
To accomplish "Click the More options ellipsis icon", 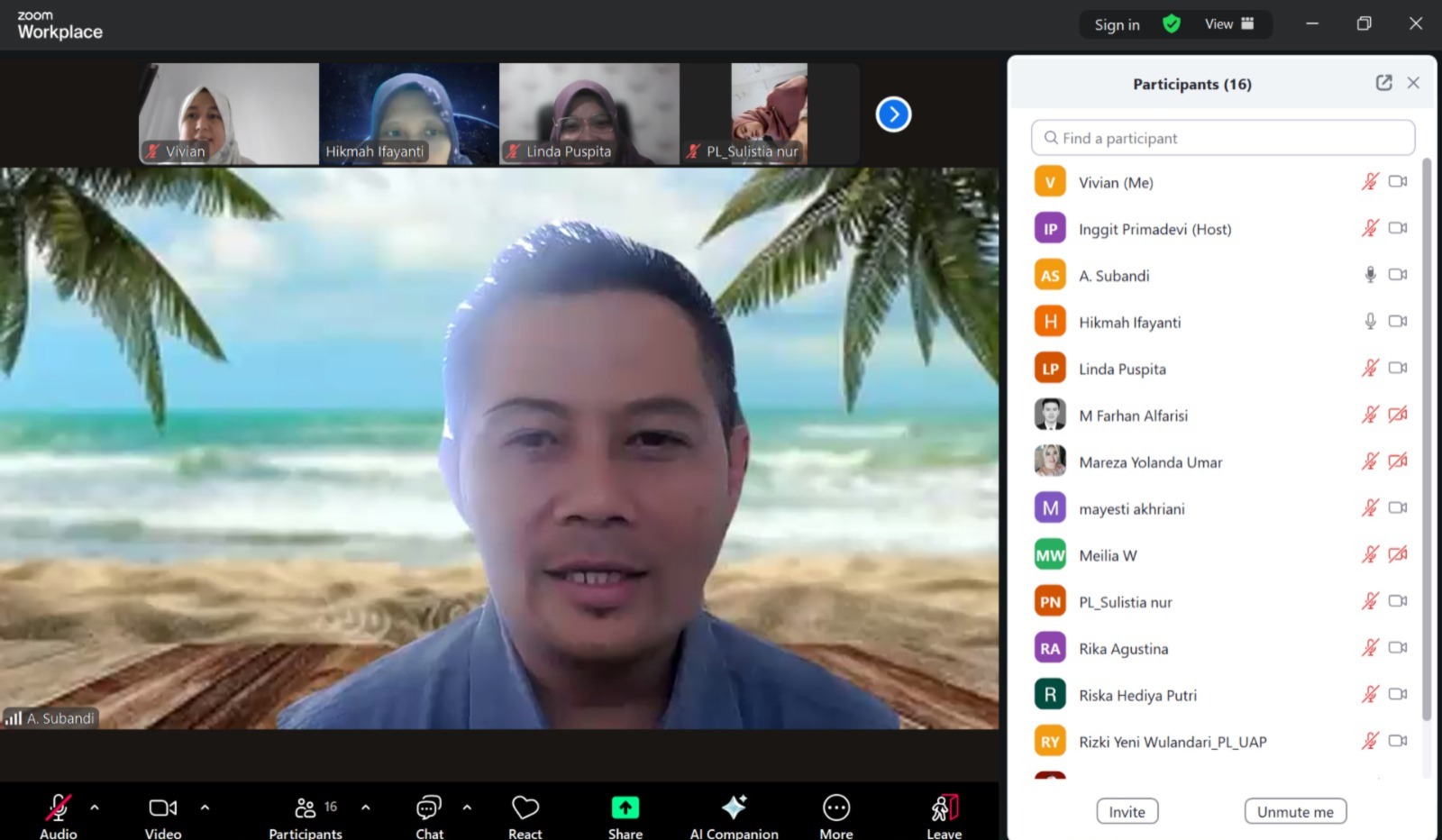I will click(x=835, y=808).
